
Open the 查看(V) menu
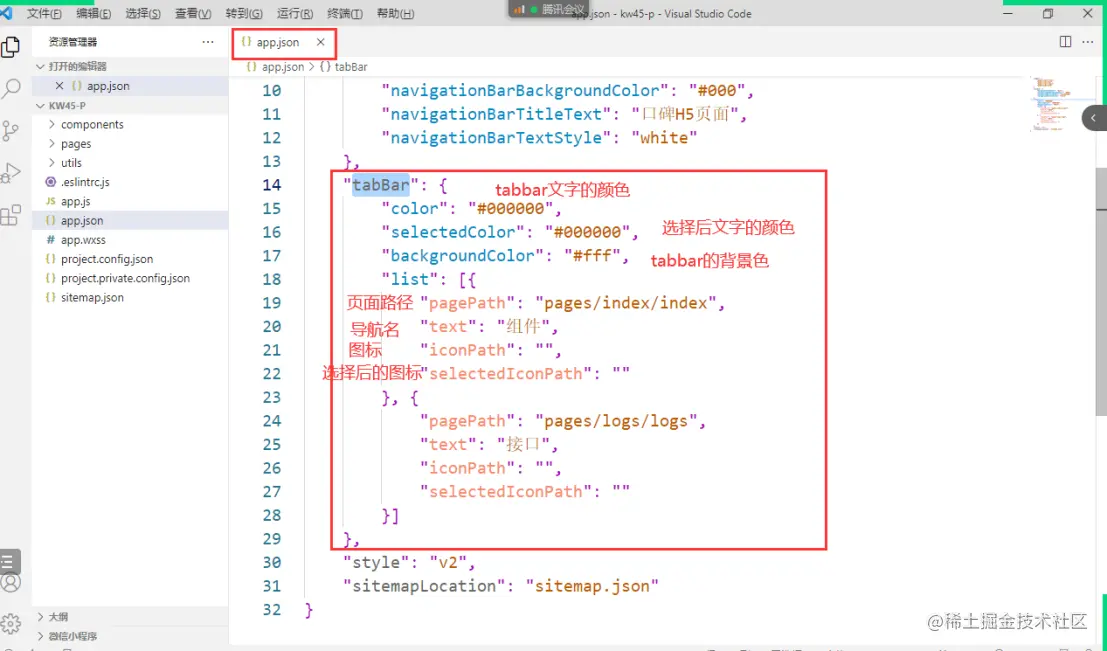(x=193, y=13)
